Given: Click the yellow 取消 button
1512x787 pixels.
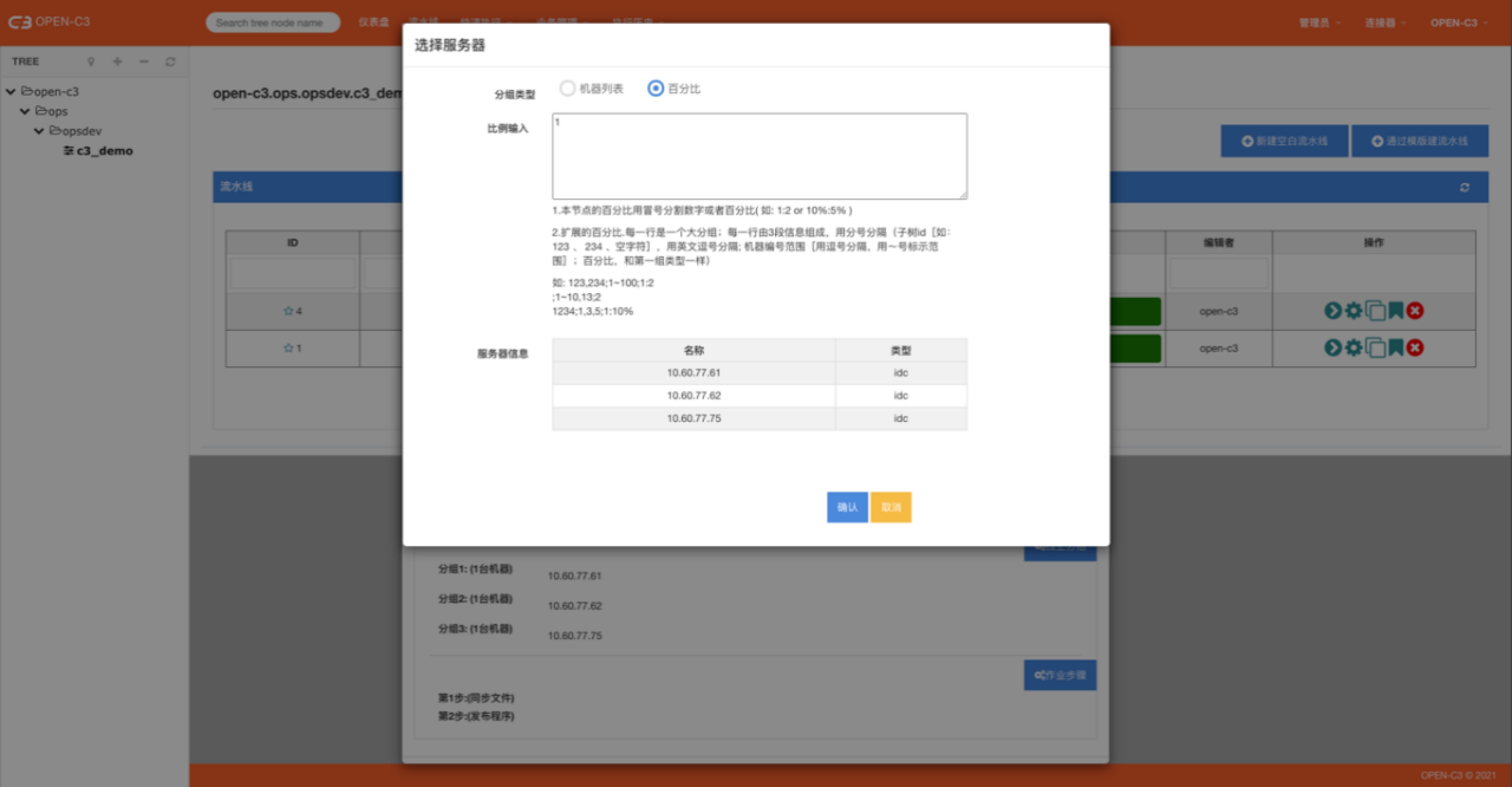Looking at the screenshot, I should [891, 507].
